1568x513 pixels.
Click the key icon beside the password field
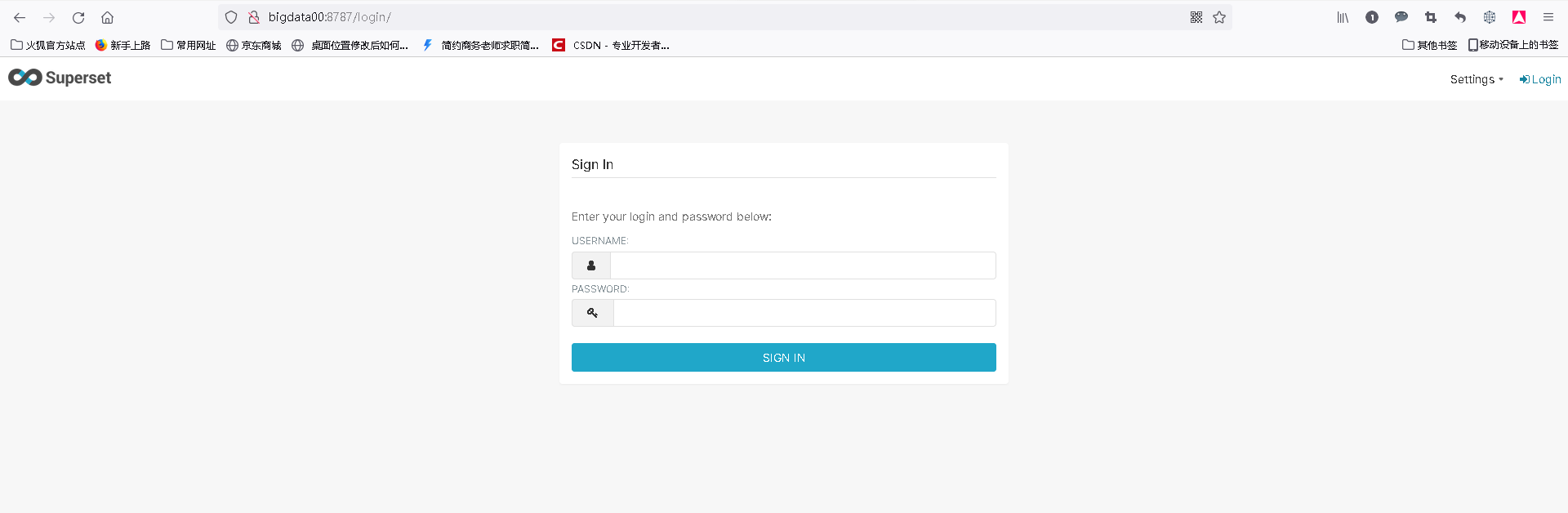591,312
